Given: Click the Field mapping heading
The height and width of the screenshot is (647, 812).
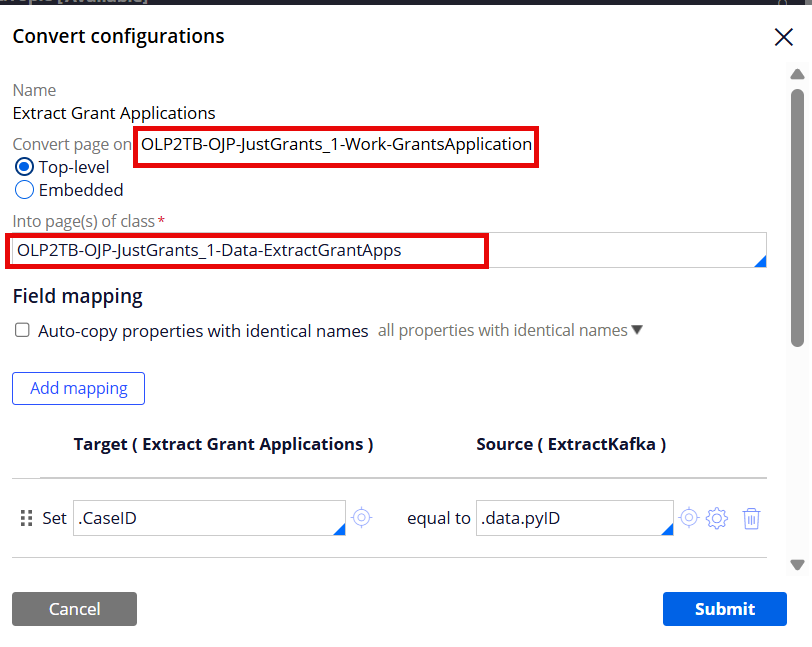Looking at the screenshot, I should 78,296.
